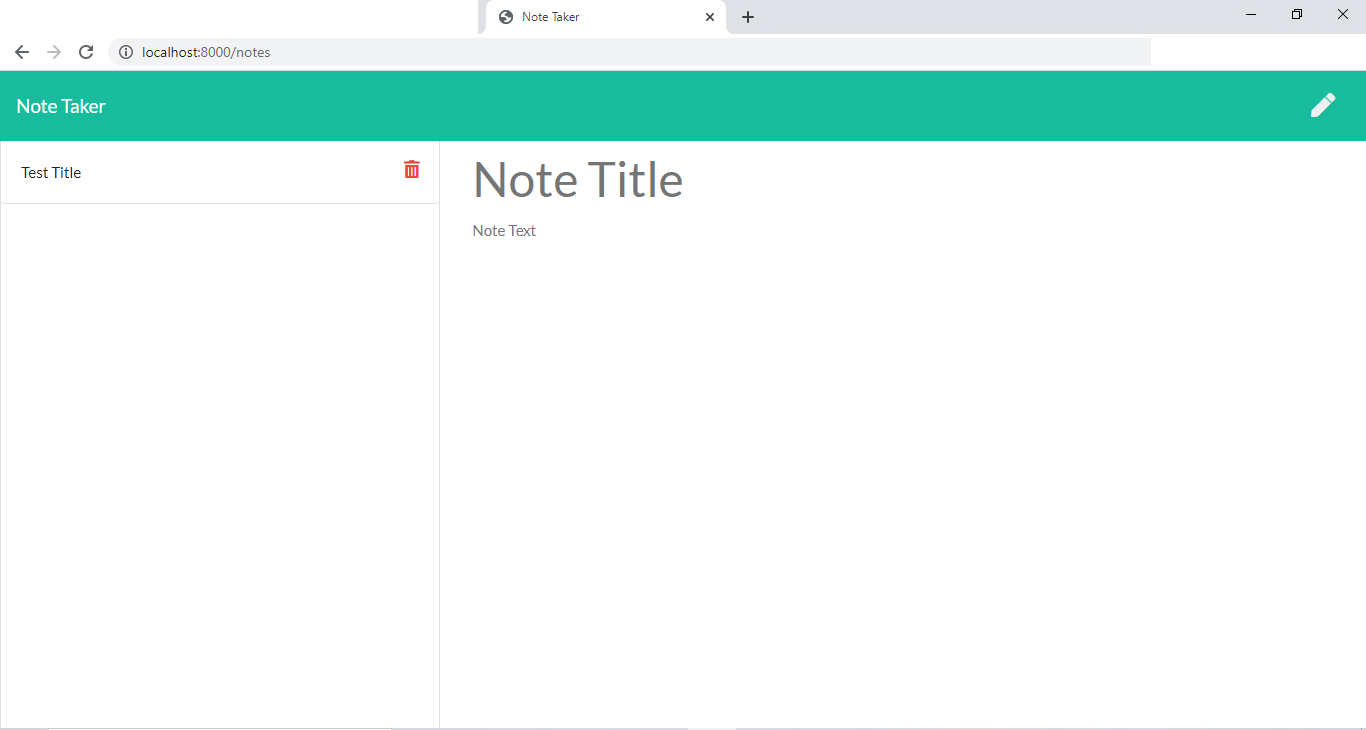Minimize the browser window
This screenshot has width=1366, height=730.
pyautogui.click(x=1251, y=14)
